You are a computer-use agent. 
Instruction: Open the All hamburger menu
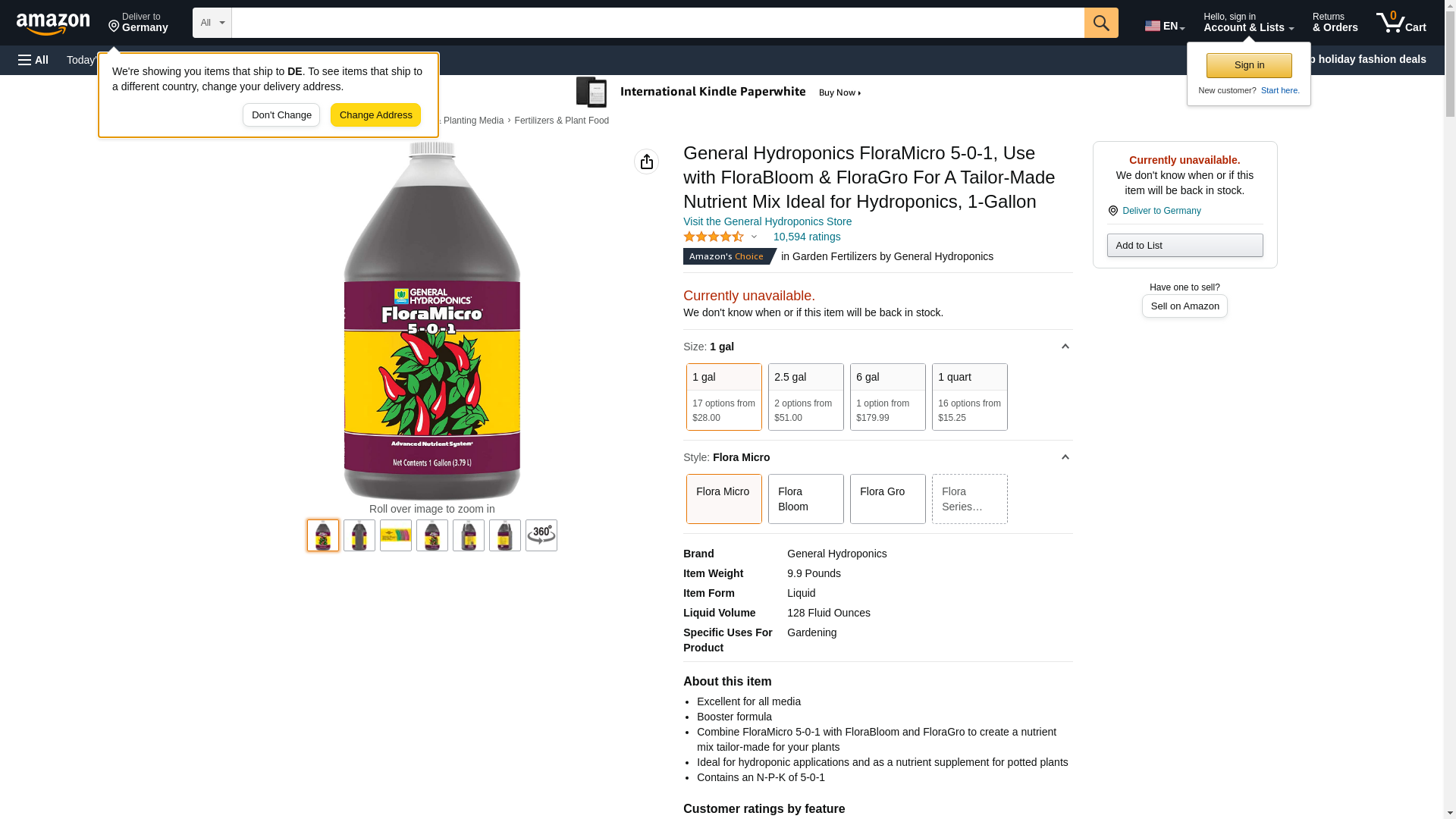point(33,60)
